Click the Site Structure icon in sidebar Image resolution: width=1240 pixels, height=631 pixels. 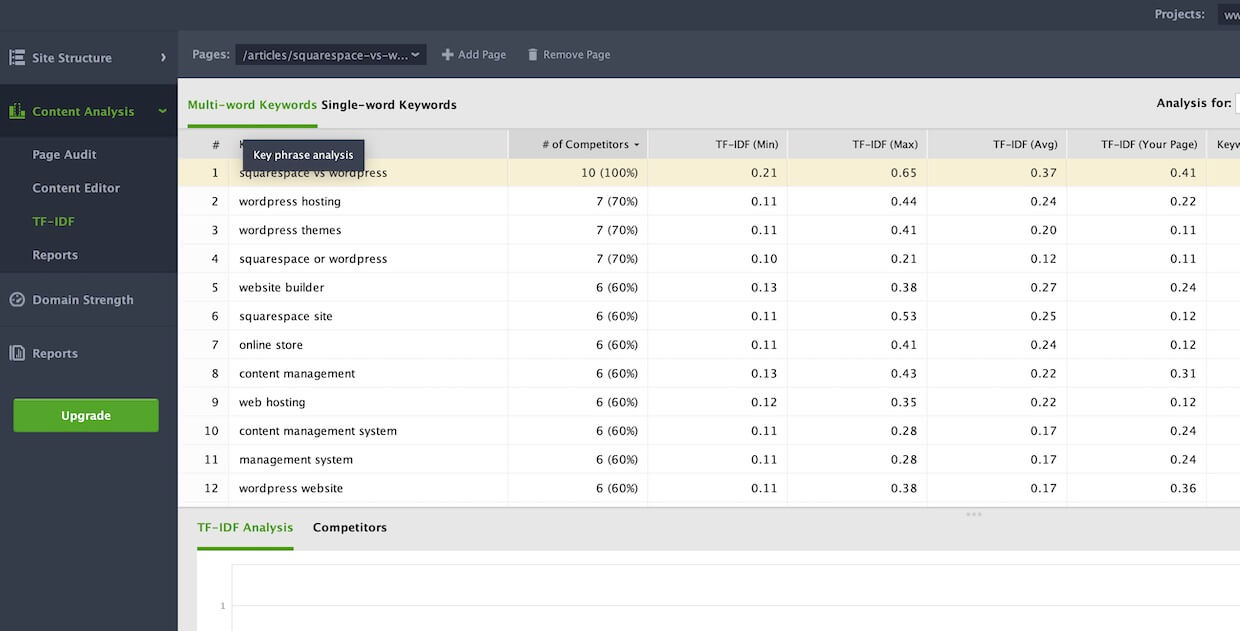pyautogui.click(x=17, y=58)
